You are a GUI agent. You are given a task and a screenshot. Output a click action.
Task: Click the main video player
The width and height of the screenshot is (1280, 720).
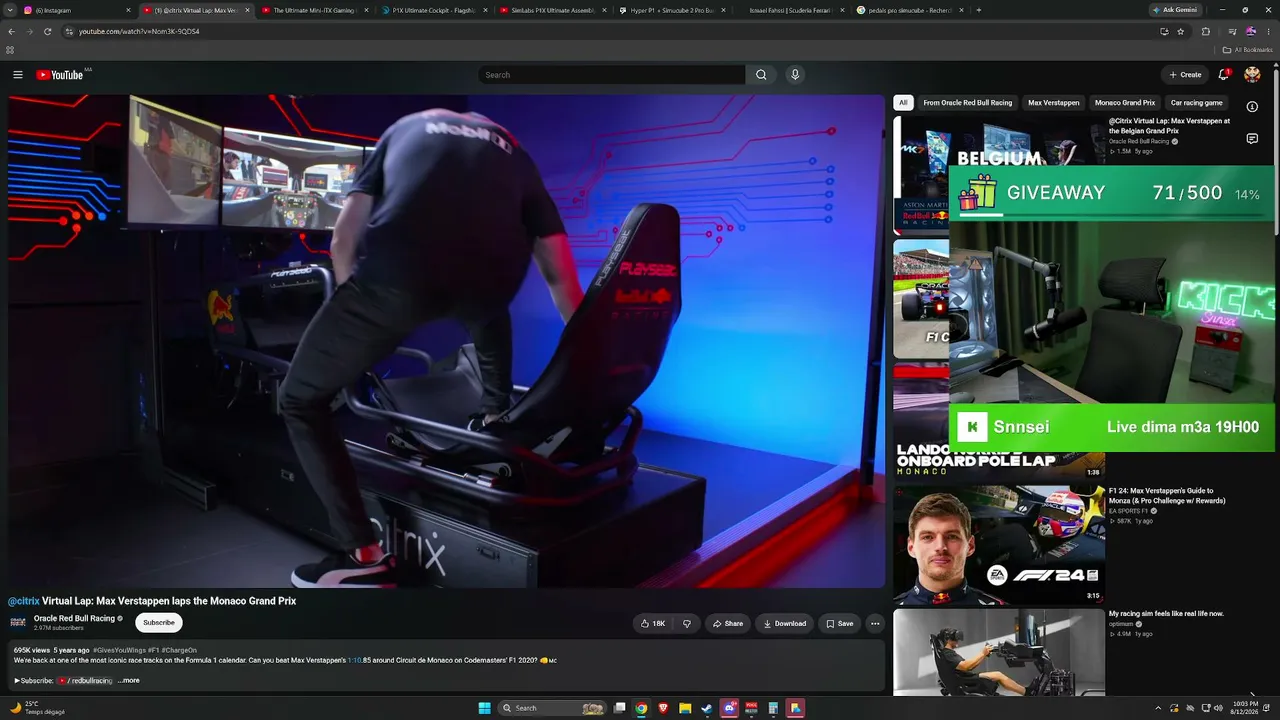tap(447, 341)
